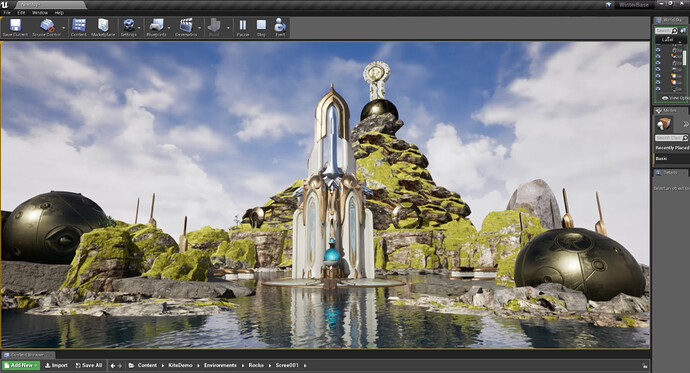Switch to the Details panel tab

point(671,172)
